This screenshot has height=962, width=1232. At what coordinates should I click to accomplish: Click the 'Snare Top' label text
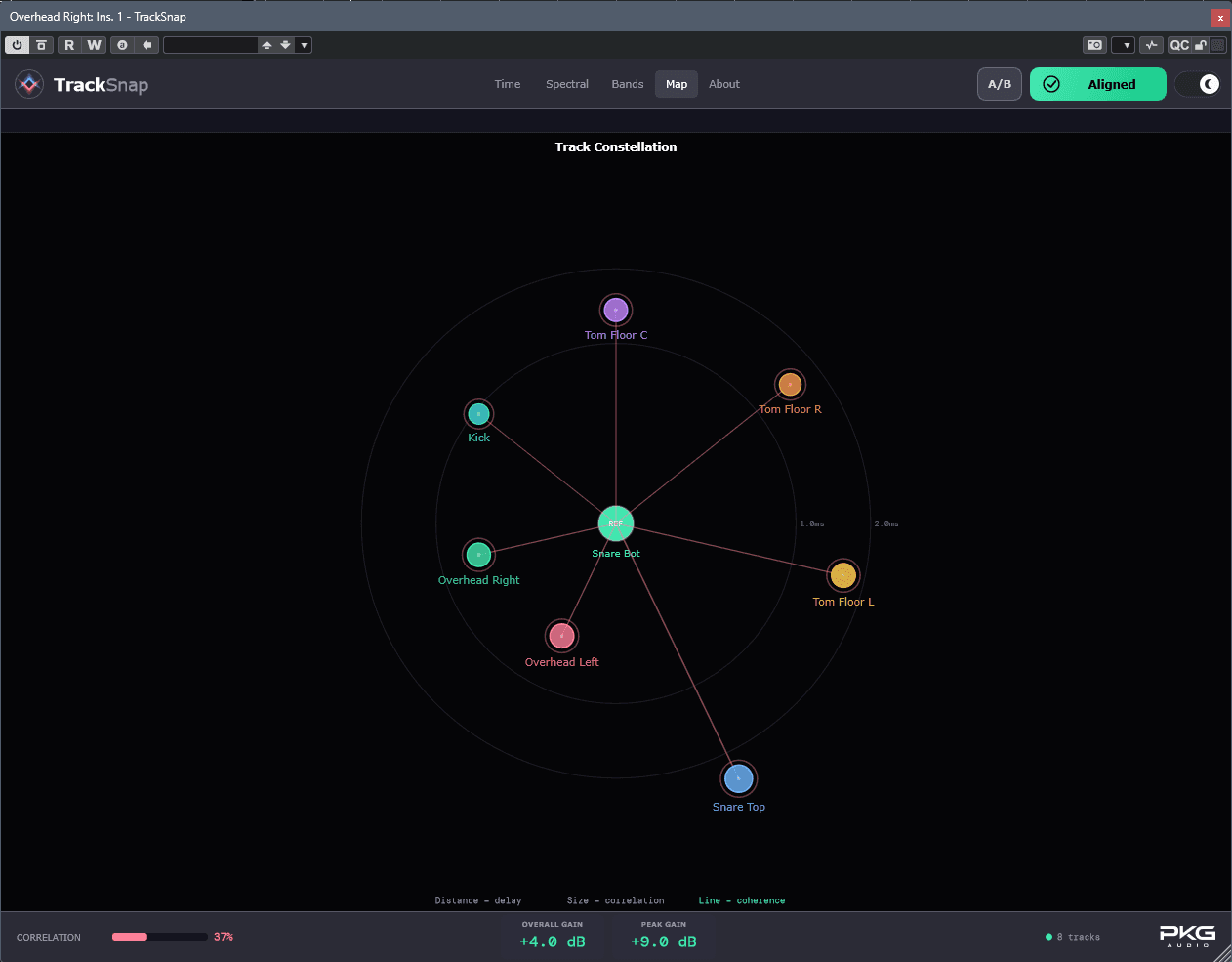point(739,807)
